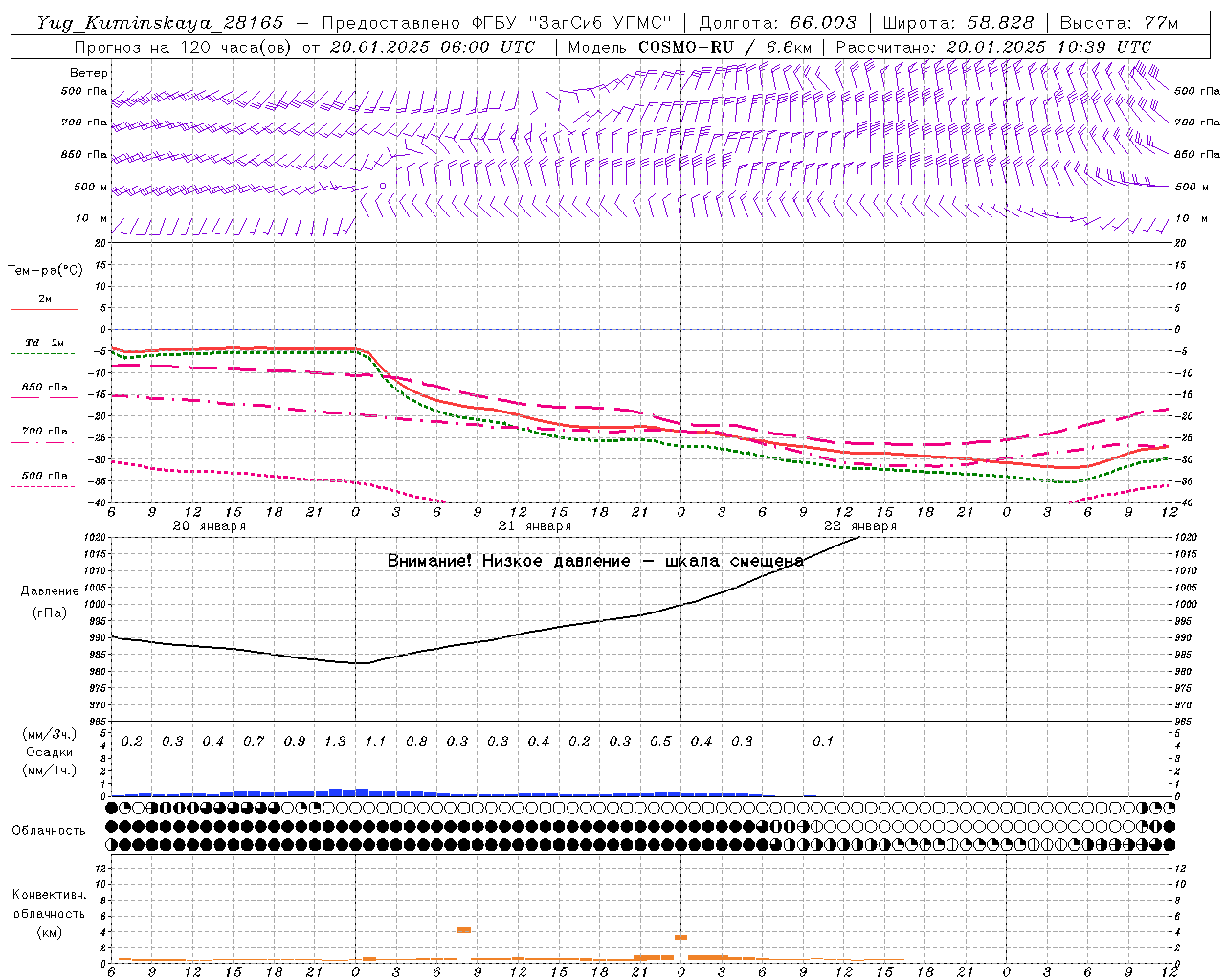The height and width of the screenshot is (980, 1225).
Task: Click the COSMO-RU model label in header
Action: click(685, 47)
